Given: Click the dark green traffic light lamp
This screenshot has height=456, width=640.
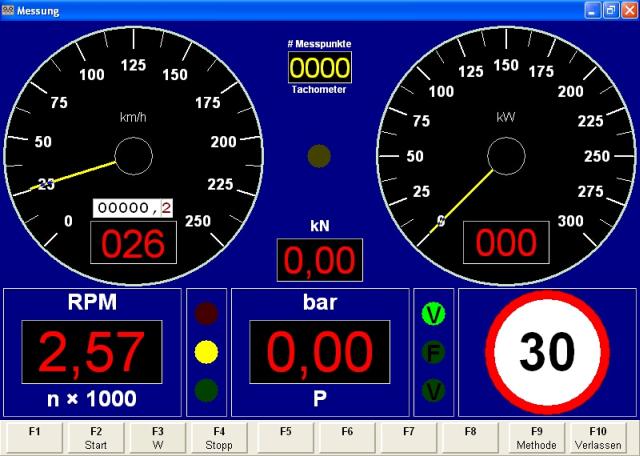Looking at the screenshot, I should (206, 390).
